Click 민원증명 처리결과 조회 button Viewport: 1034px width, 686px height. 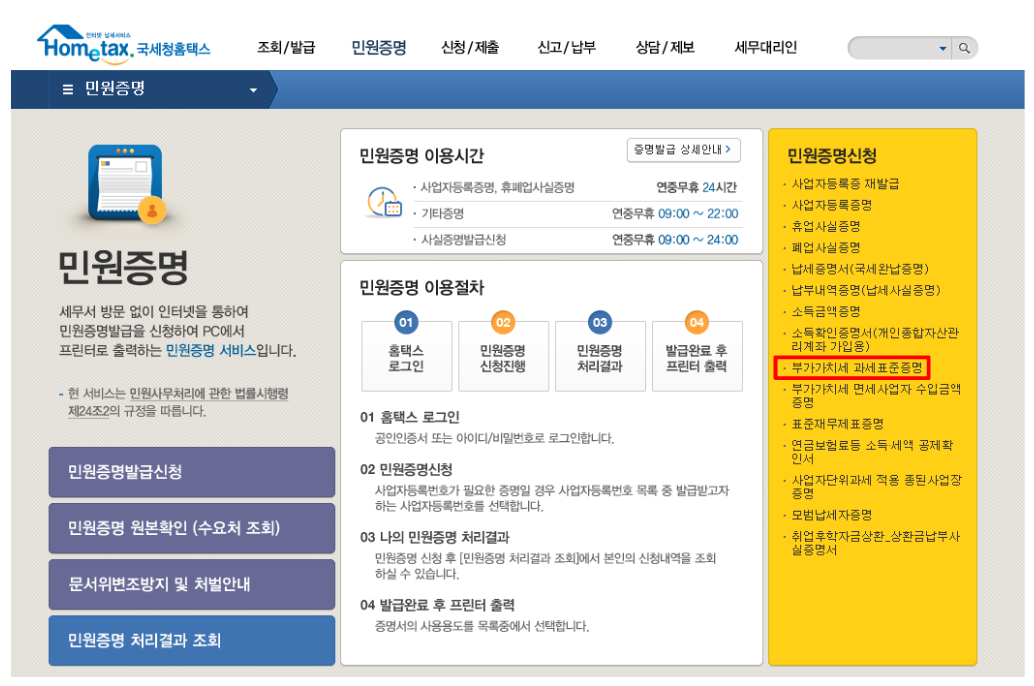pyautogui.click(x=191, y=640)
